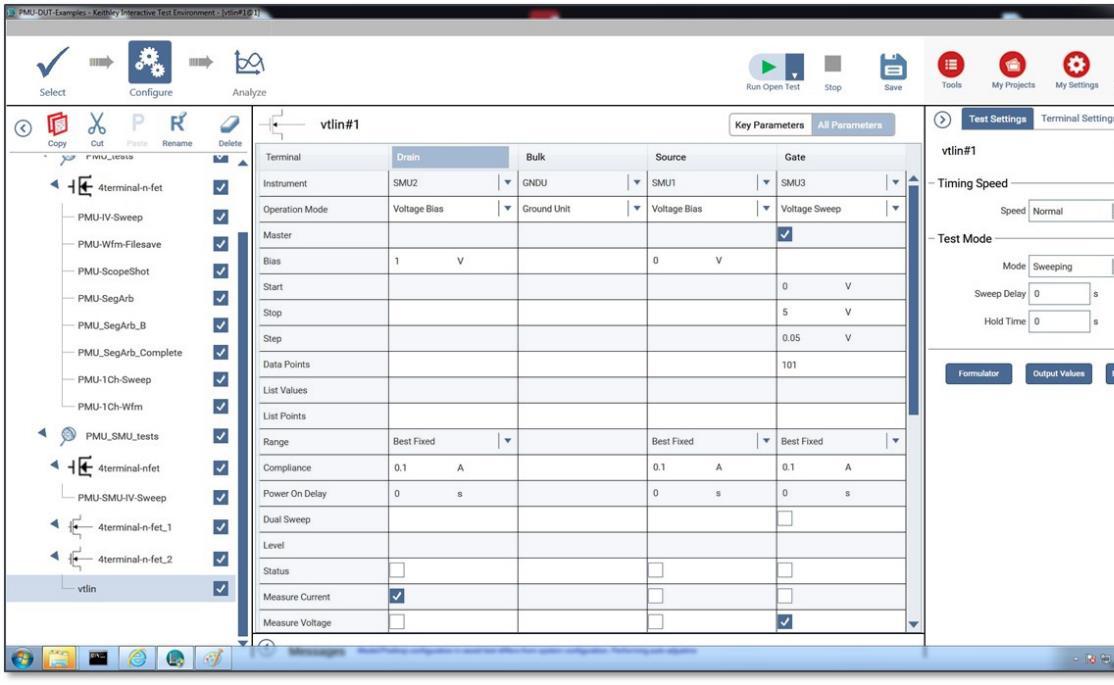Select the PMU-SMU-IV-Sweep test in the tree
1114x685 pixels.
coord(121,497)
